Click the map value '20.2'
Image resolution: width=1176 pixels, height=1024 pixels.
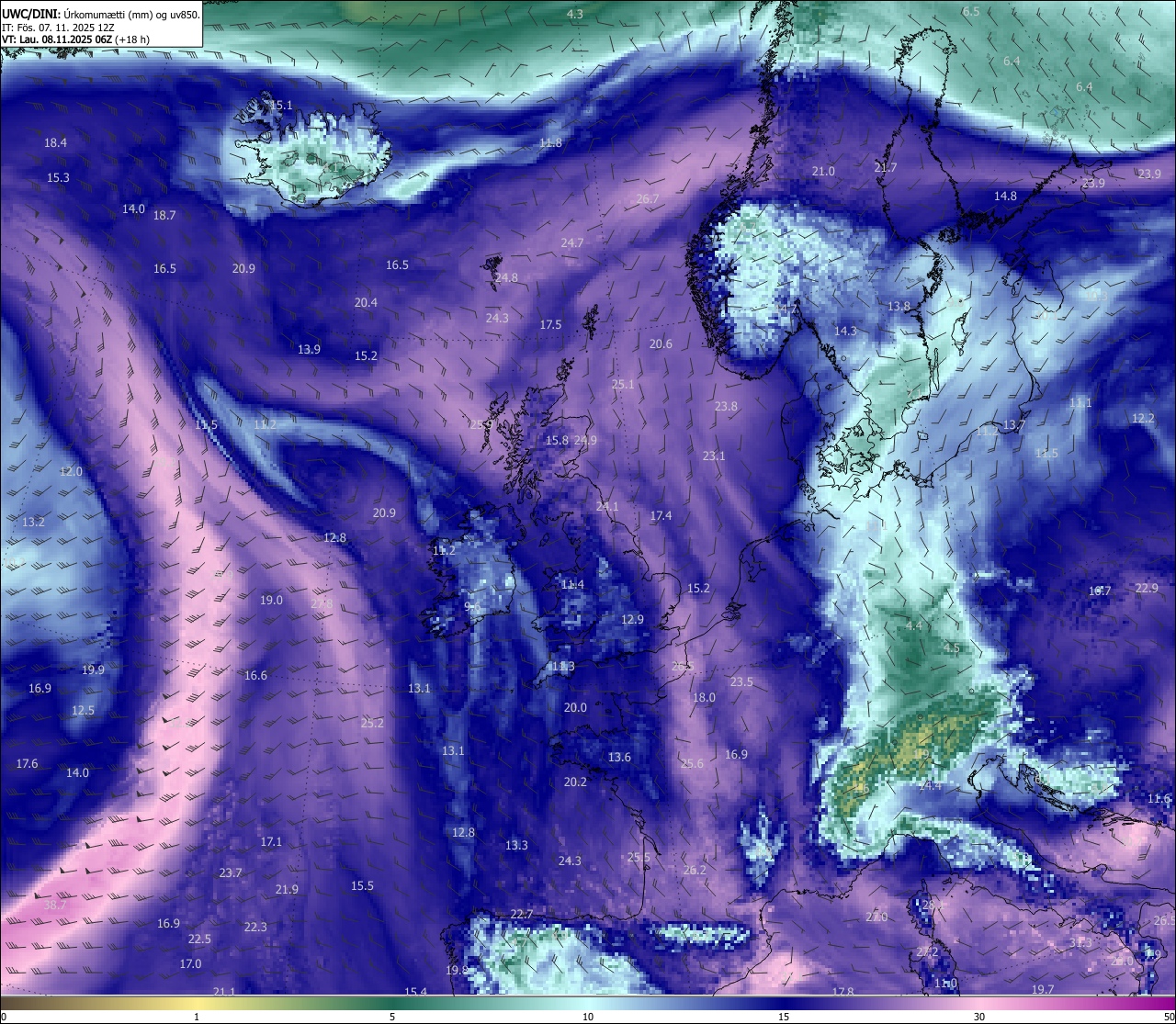coord(575,782)
